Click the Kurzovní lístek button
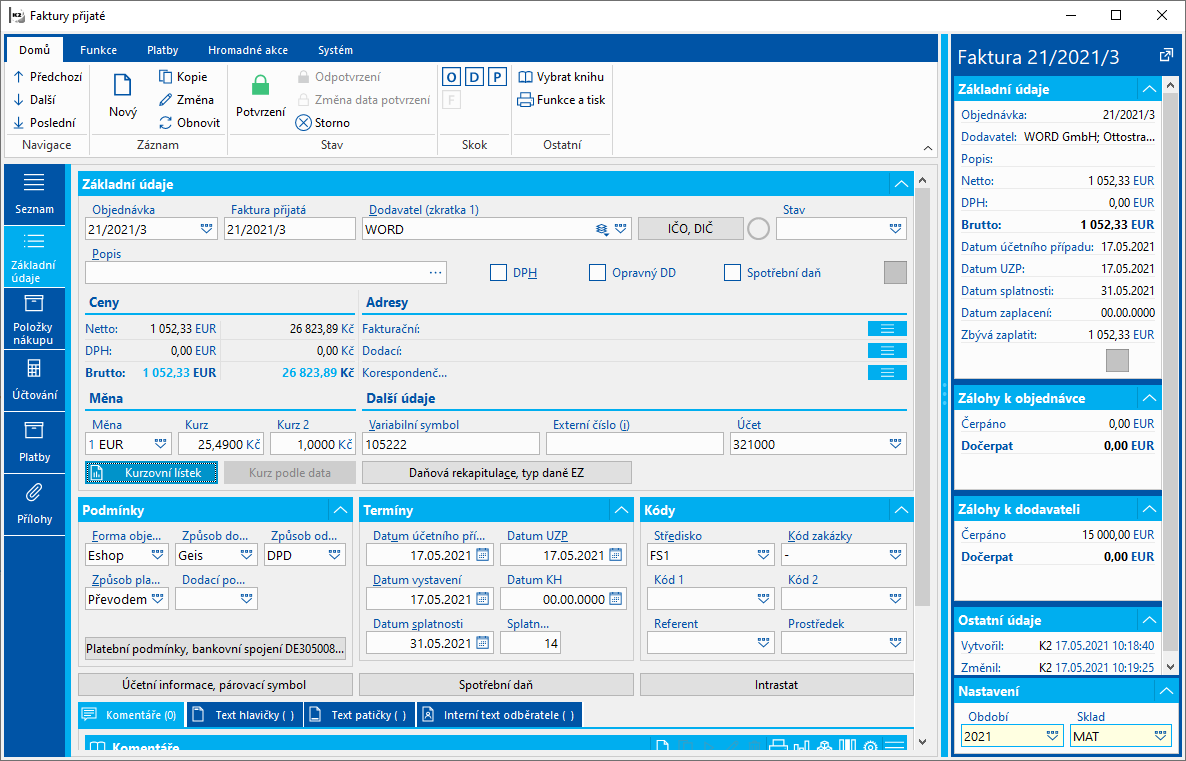Viewport: 1186px width, 761px height. pos(151,473)
